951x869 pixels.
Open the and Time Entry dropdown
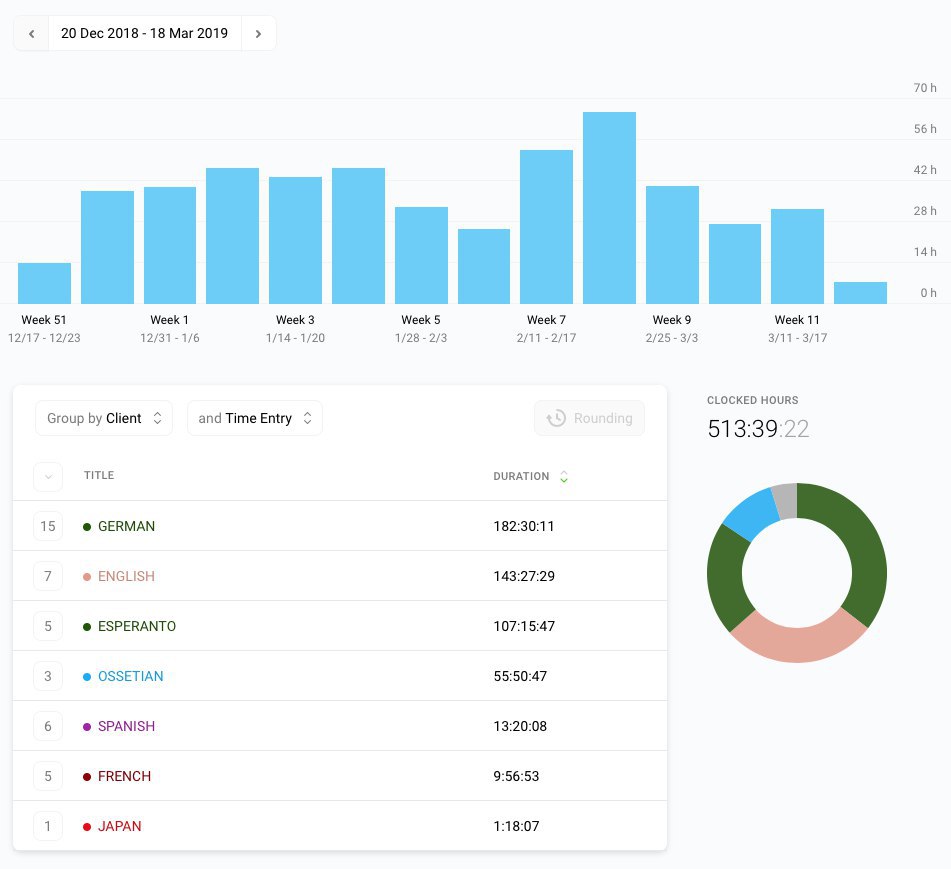[255, 418]
